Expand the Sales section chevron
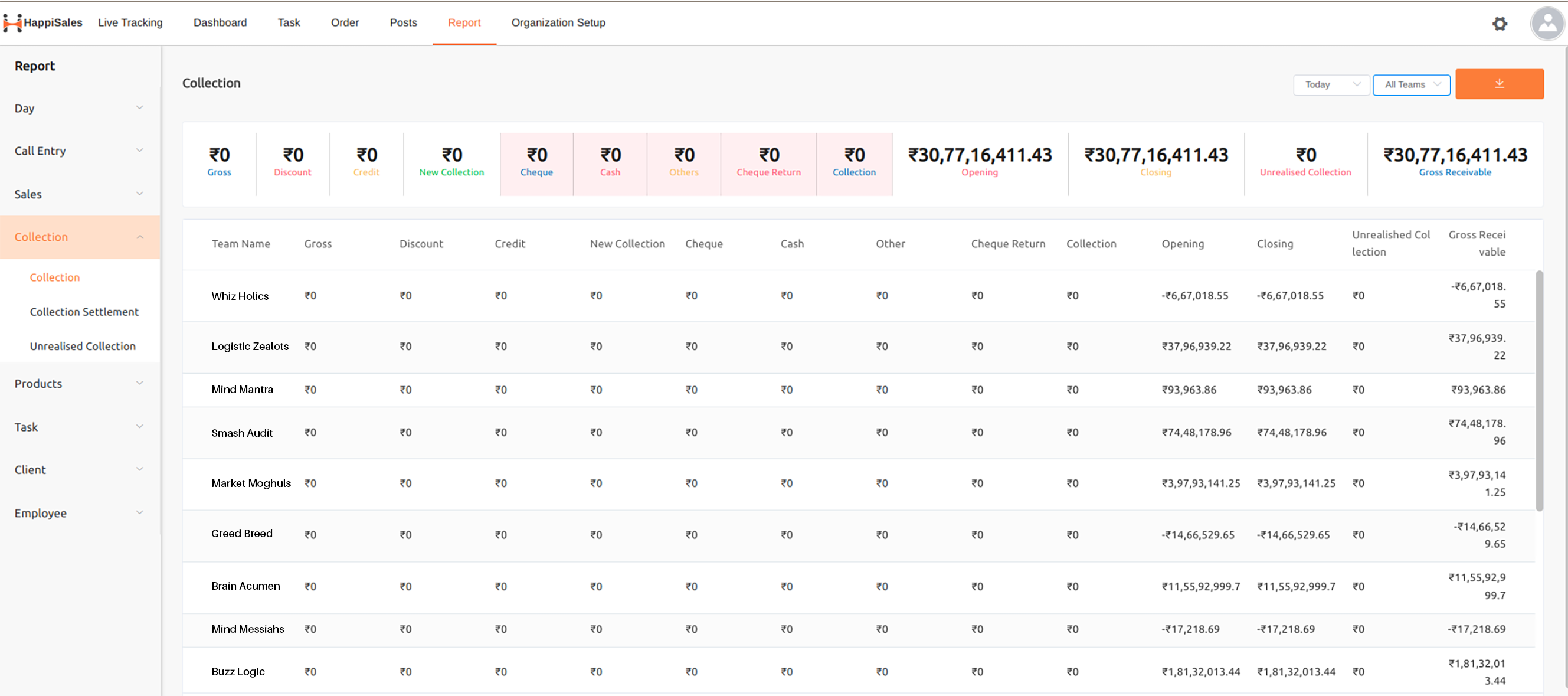The height and width of the screenshot is (696, 1568). click(x=140, y=194)
